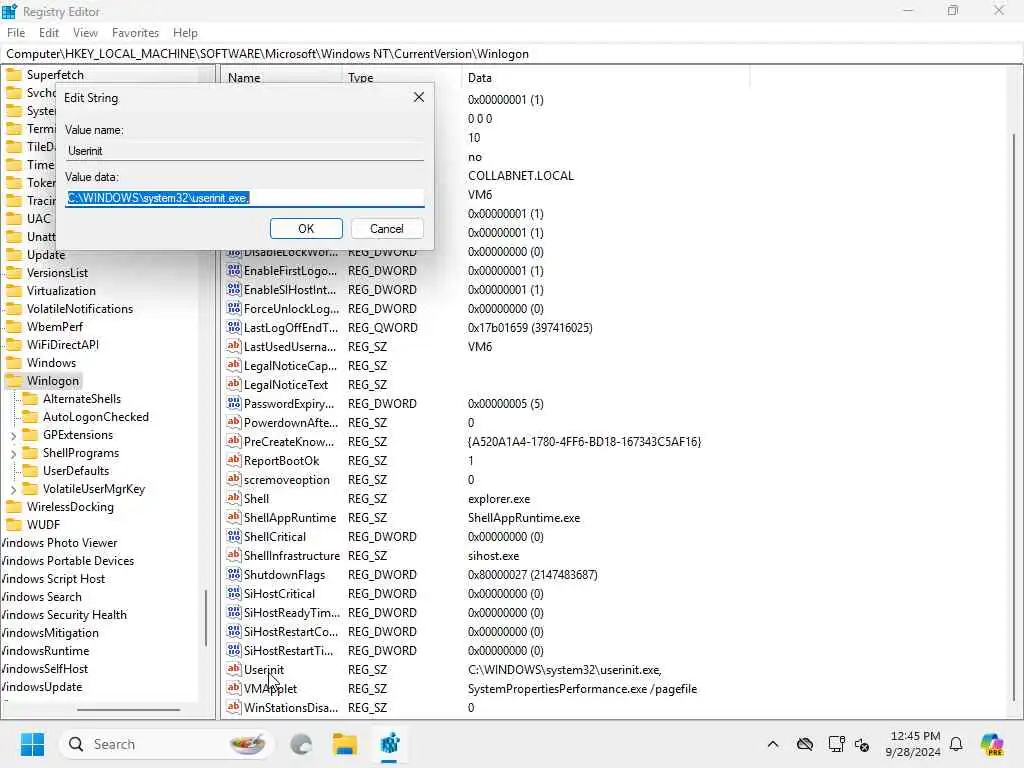Select the WbemPerf folder icon

pyautogui.click(x=14, y=327)
